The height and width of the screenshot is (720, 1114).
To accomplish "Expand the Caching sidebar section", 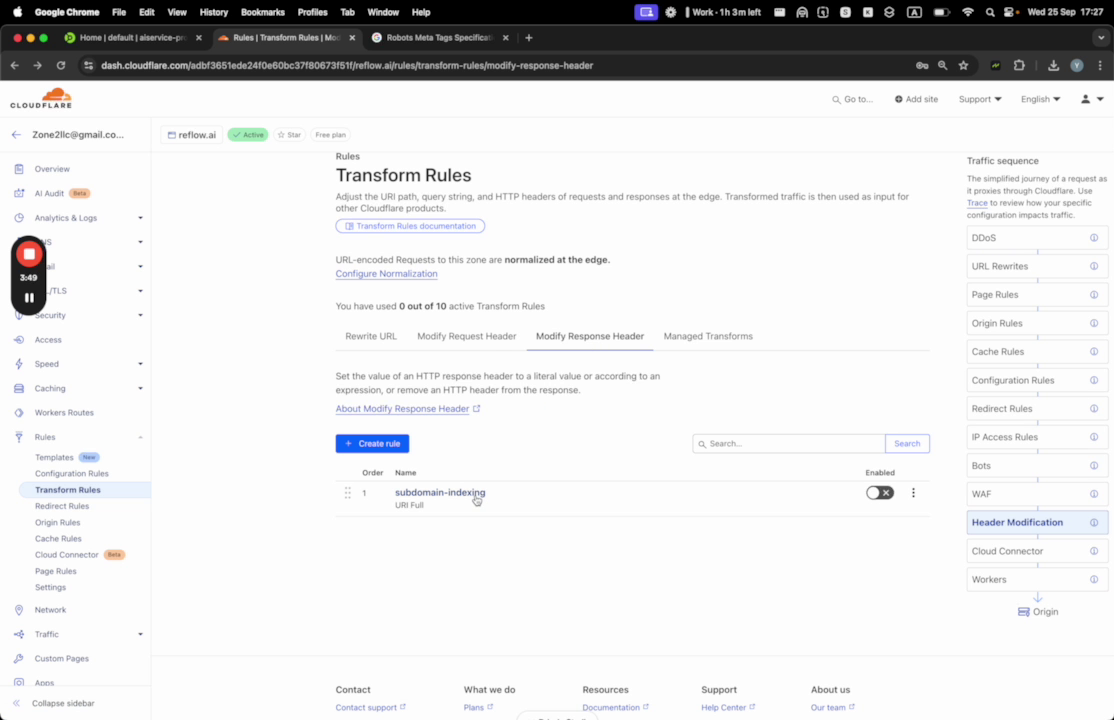I will tap(49, 388).
